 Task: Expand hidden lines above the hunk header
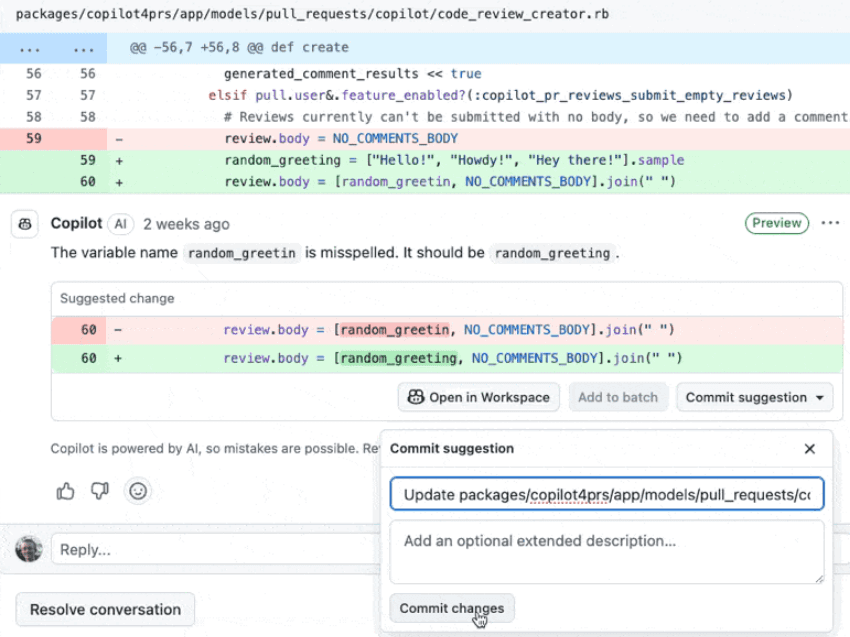click(53, 48)
